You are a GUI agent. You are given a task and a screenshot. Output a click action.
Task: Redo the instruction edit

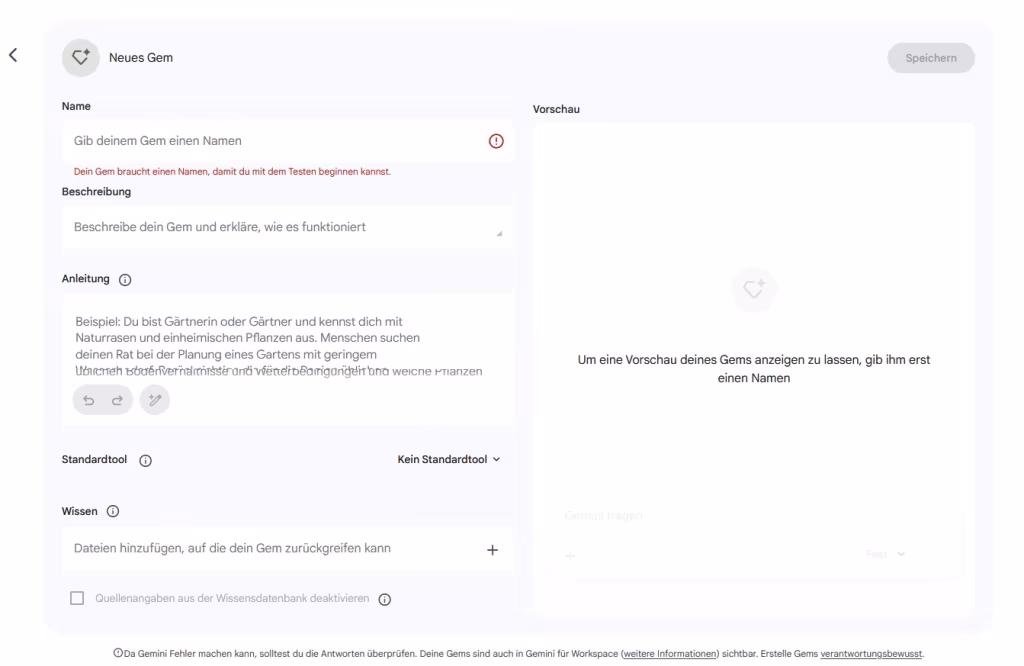click(x=118, y=400)
